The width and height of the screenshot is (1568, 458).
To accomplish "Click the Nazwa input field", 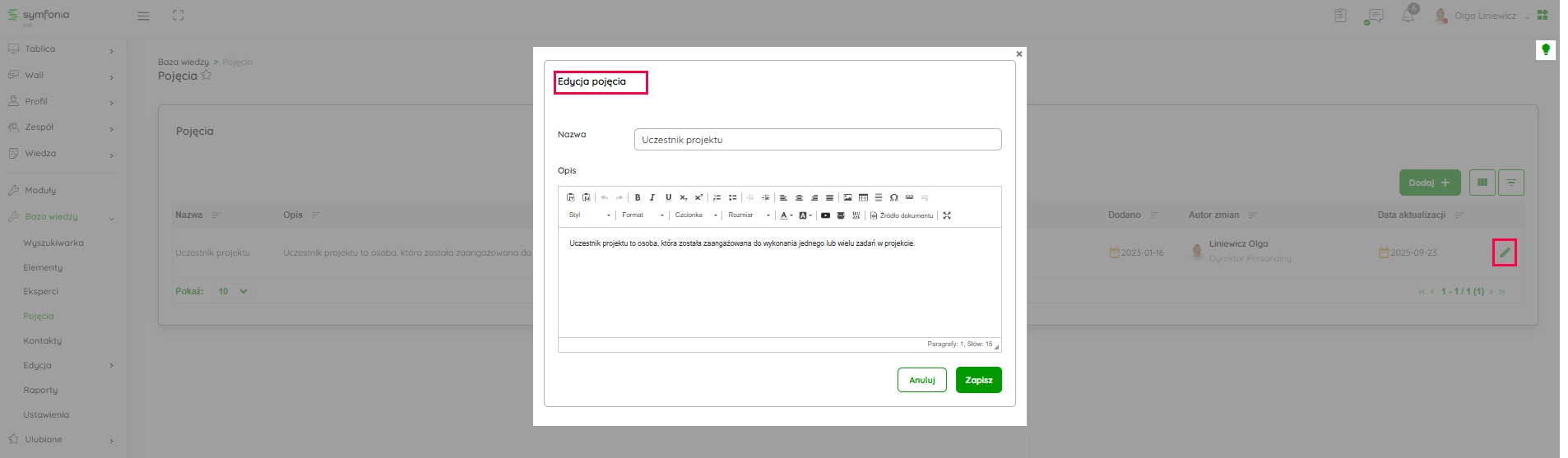I will pos(817,140).
